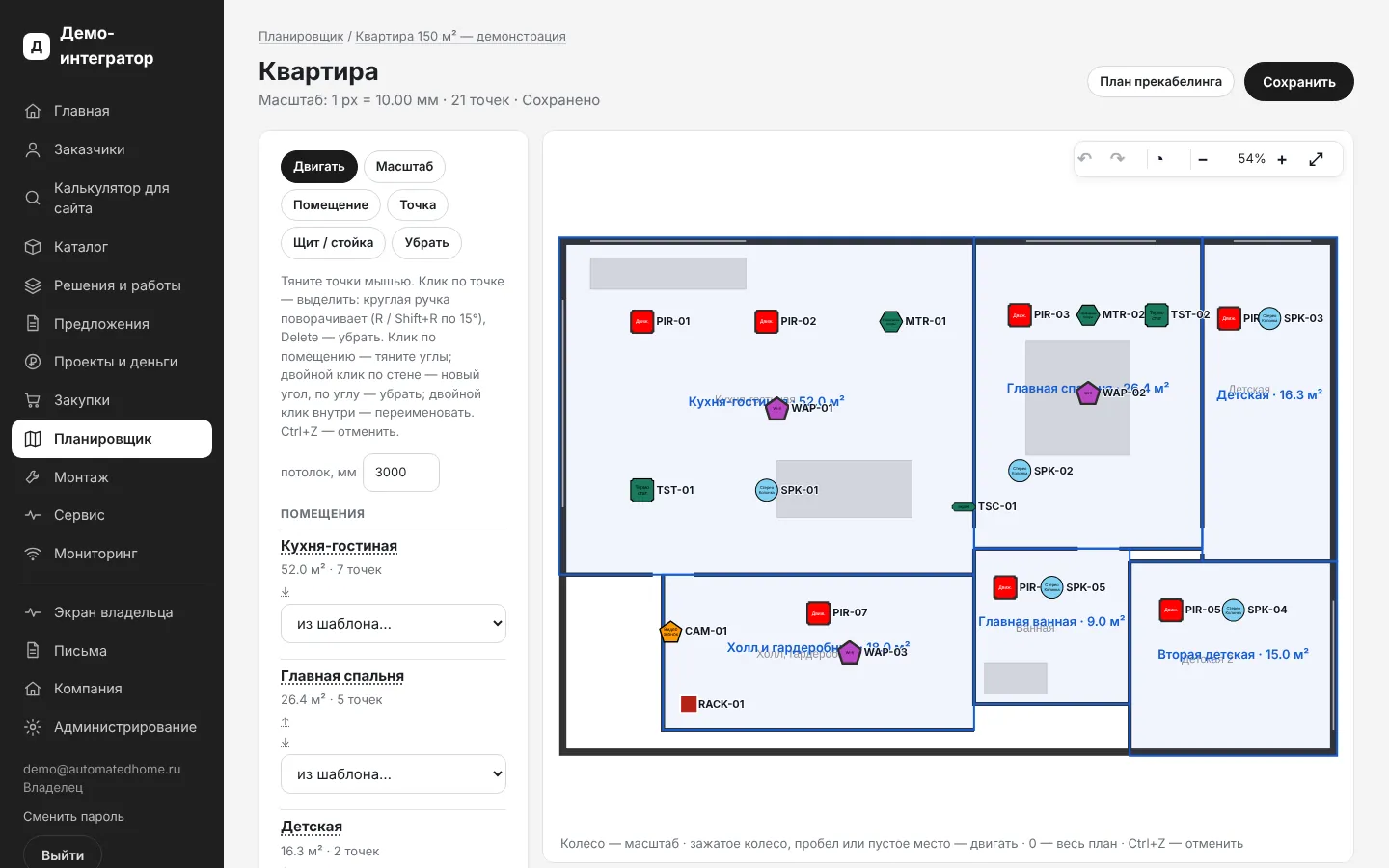The width and height of the screenshot is (1389, 868).
Task: Open Главная in the sidebar
Action: click(112, 111)
